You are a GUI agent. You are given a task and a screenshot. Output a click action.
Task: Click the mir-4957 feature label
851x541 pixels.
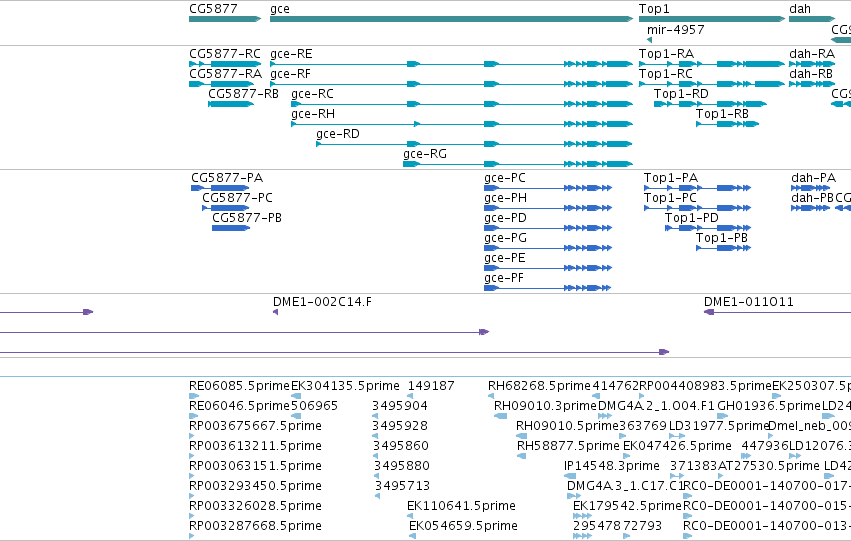click(676, 30)
